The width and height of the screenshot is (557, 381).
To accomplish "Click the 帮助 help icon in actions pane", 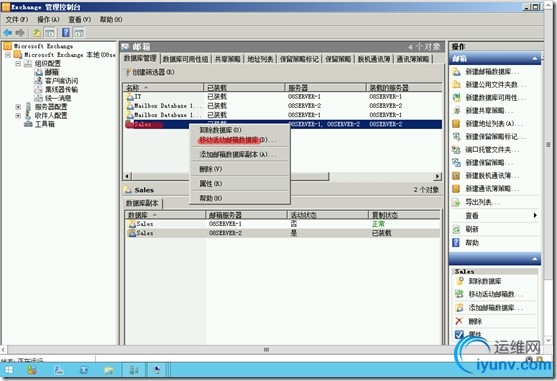I will (456, 243).
